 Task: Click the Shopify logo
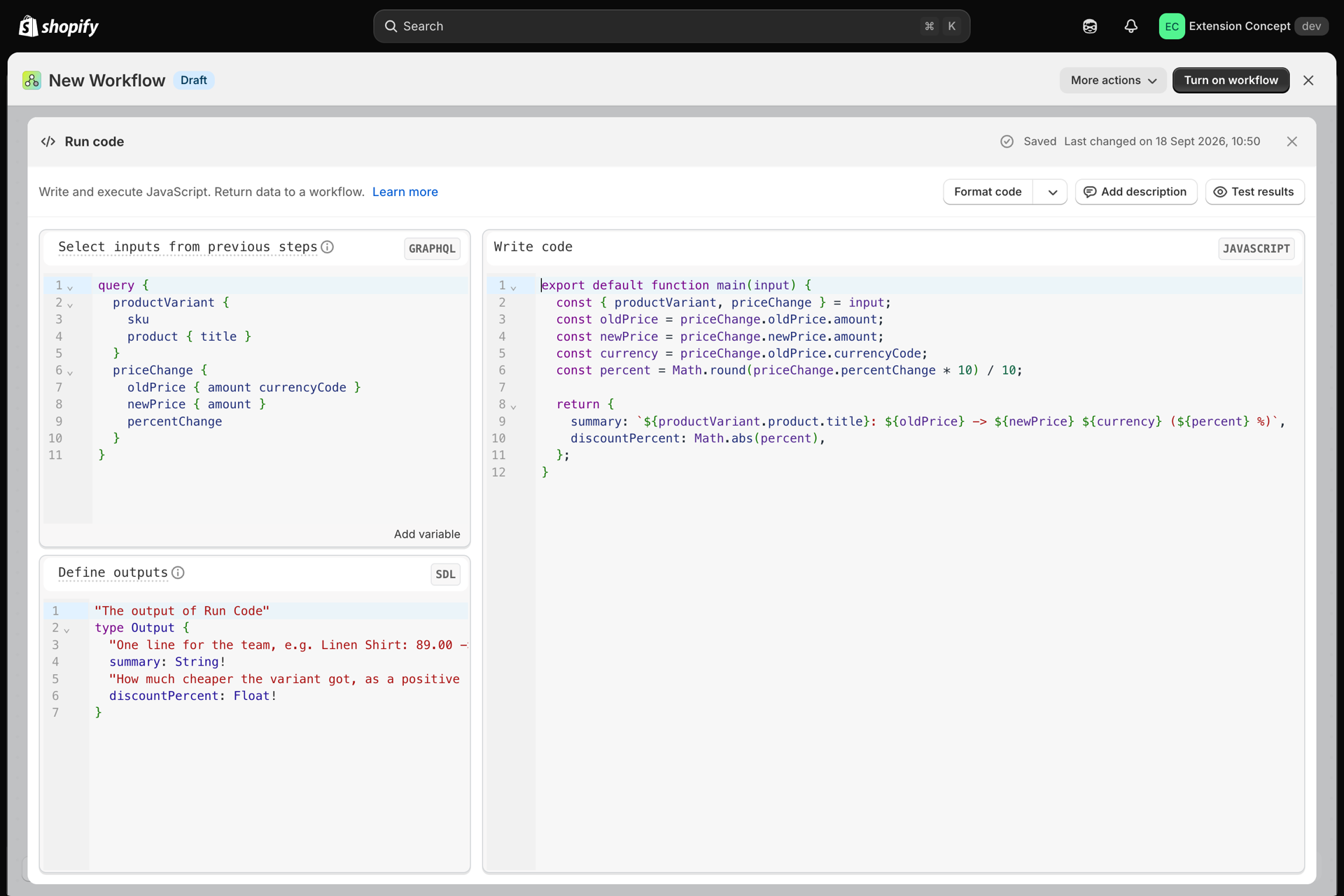[59, 26]
